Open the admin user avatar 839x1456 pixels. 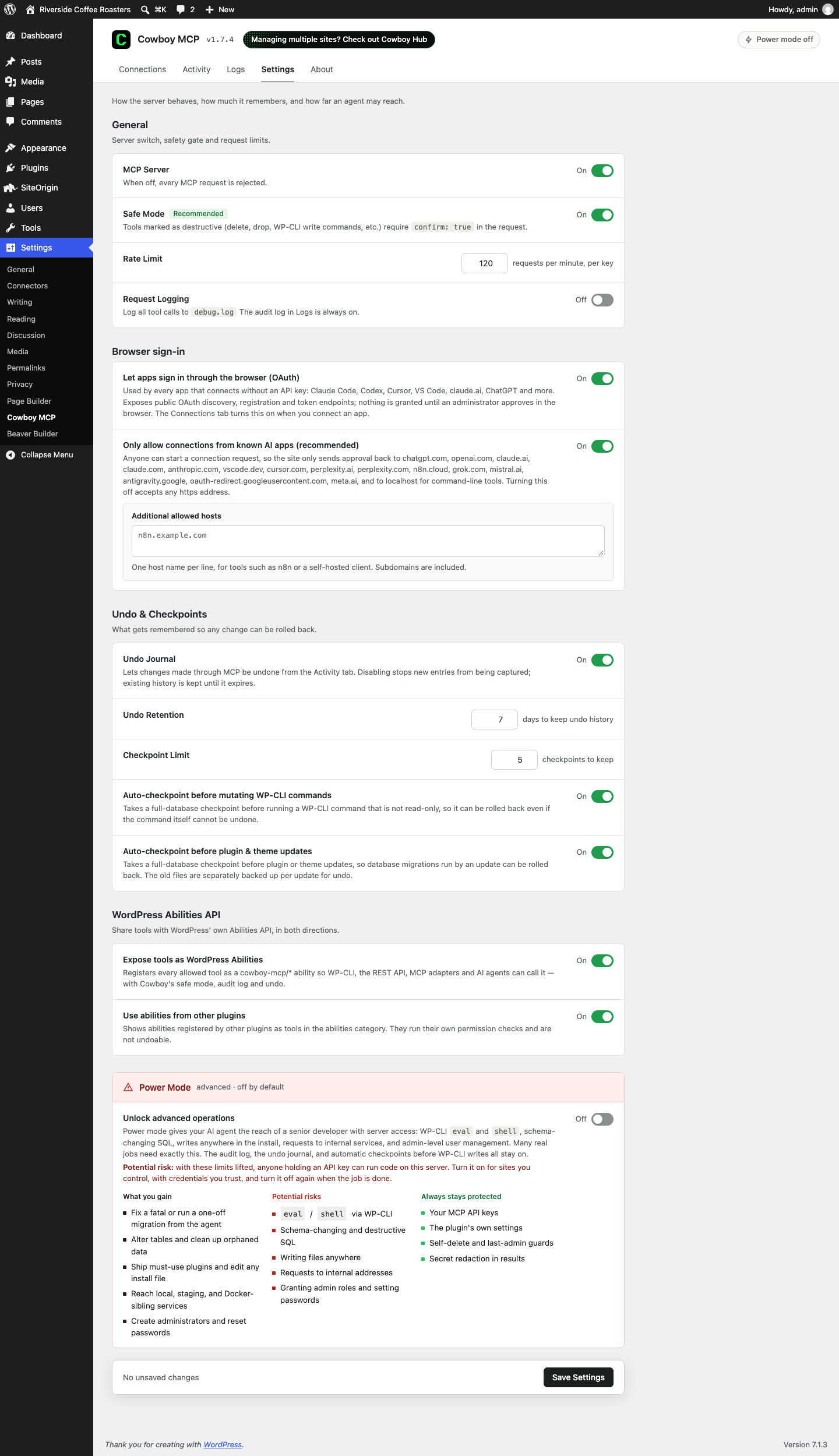pos(827,9)
